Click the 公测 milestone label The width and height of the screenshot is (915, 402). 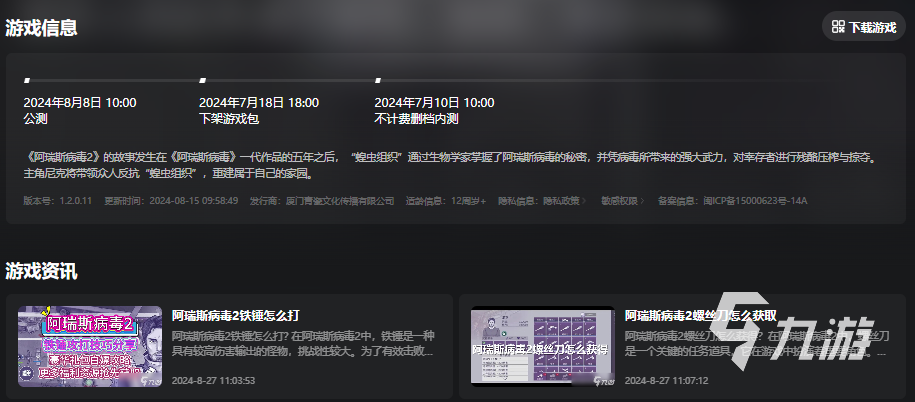pyautogui.click(x=35, y=119)
